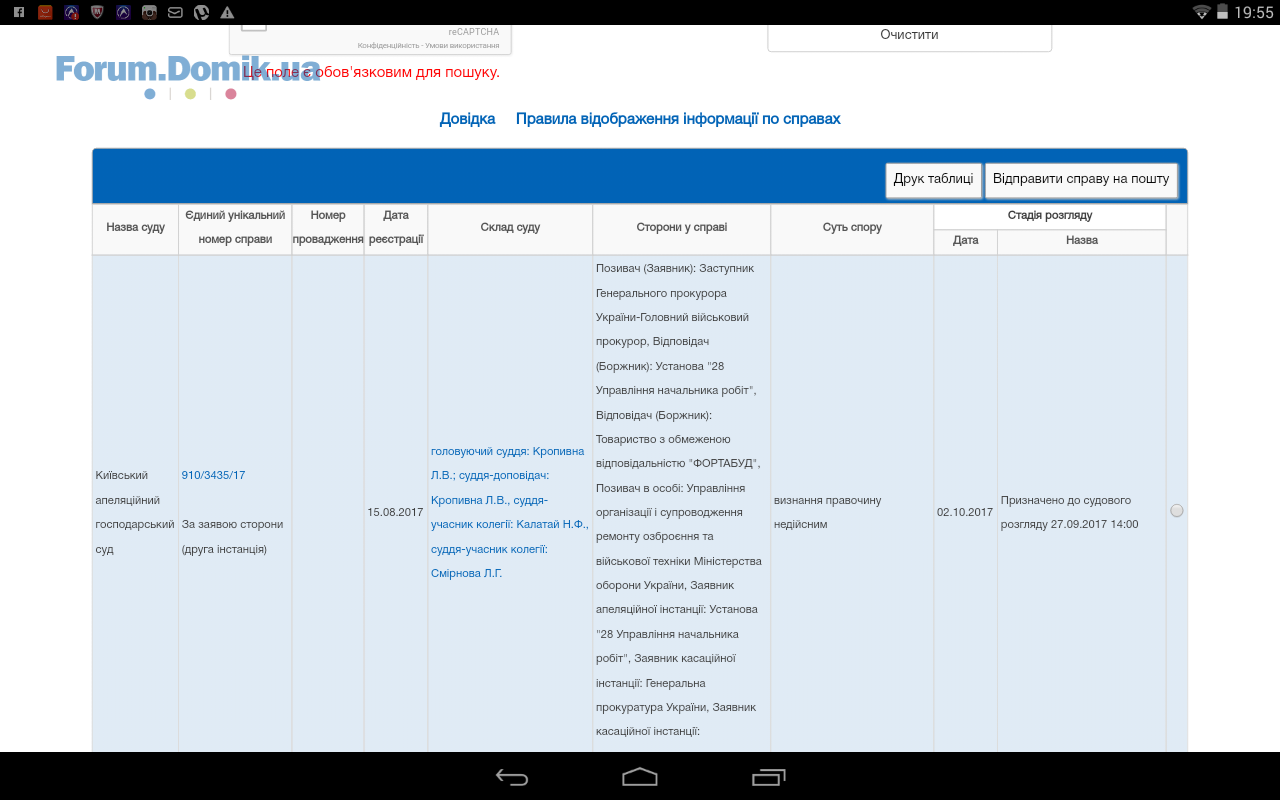Tap the orange shopping bag notification icon
1280x800 pixels.
click(45, 12)
